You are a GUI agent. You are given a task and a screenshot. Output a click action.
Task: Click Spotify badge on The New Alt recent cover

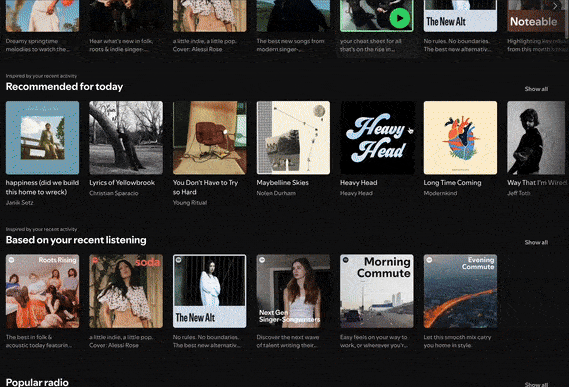tap(179, 260)
